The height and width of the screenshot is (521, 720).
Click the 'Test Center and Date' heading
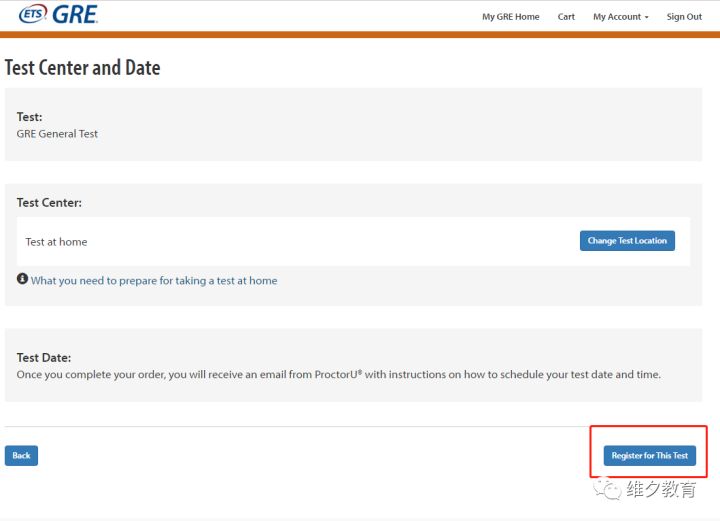pyautogui.click(x=82, y=68)
